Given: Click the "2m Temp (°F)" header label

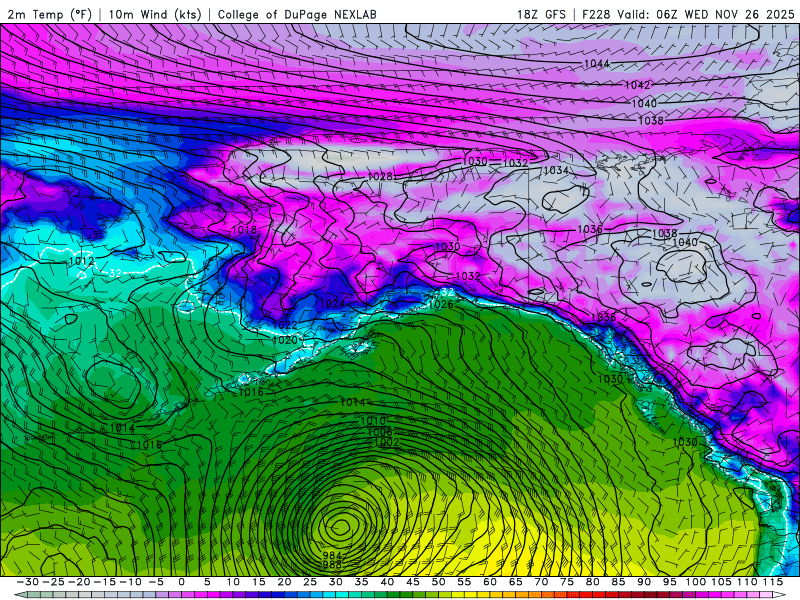Looking at the screenshot, I should coord(49,14).
